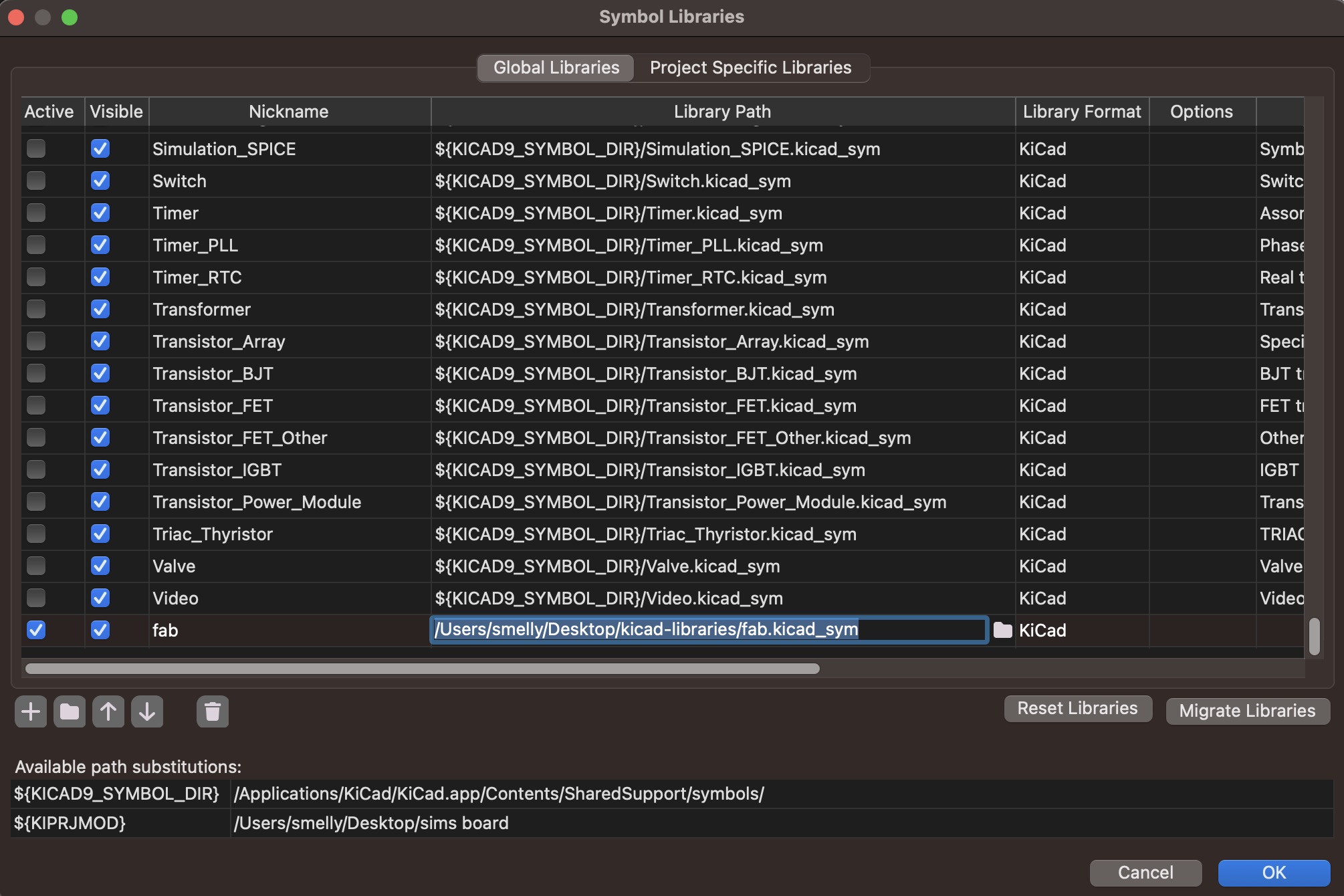The width and height of the screenshot is (1344, 896).
Task: Click the horizontal scrollbar of library table
Action: [422, 669]
